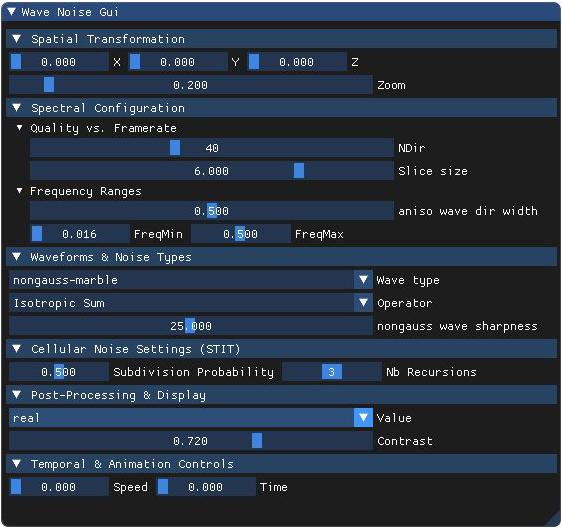Click the Wave Noise Gui title bar
562x528 pixels.
[281, 12]
